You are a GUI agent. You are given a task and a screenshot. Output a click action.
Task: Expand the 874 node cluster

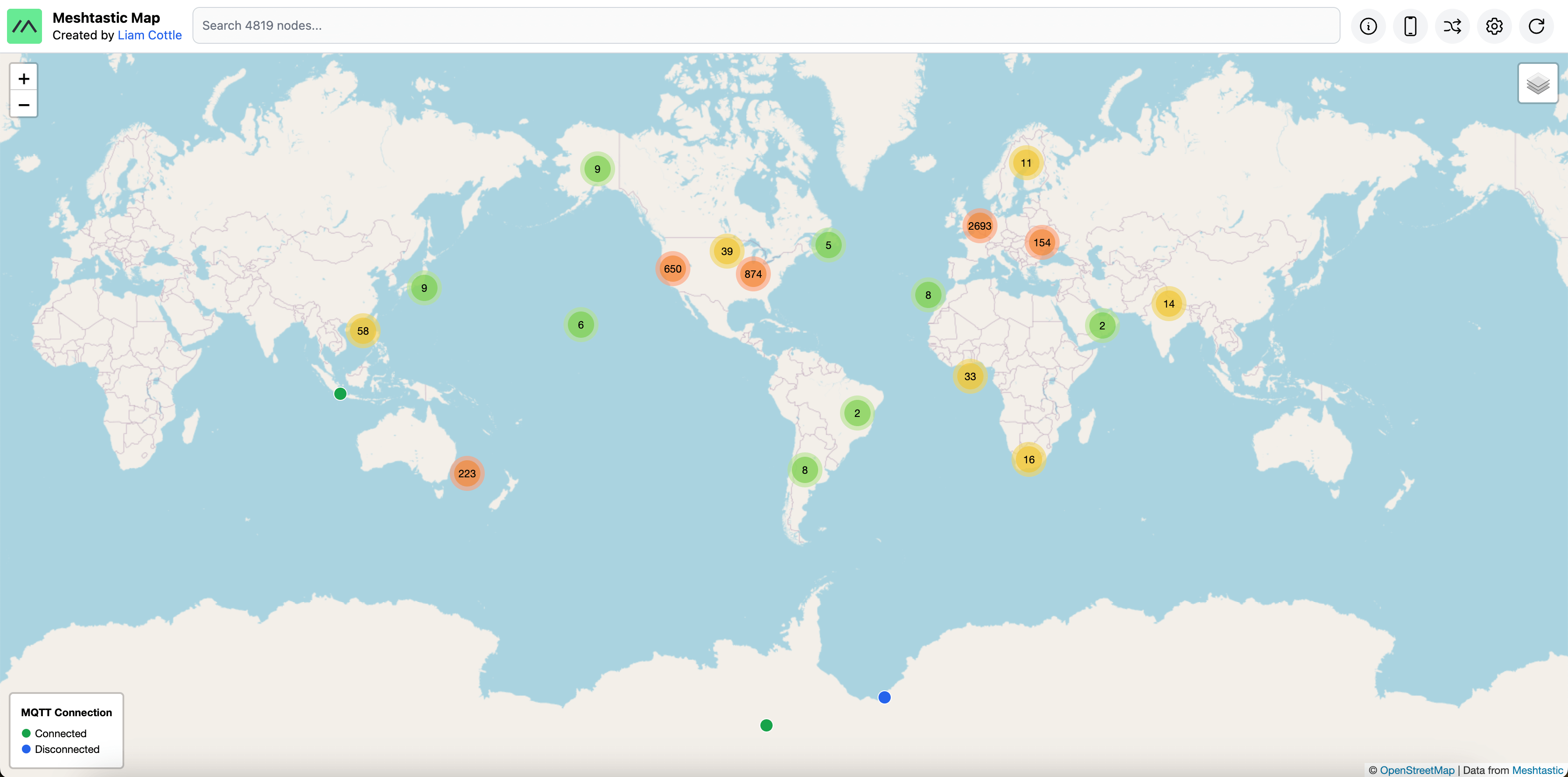click(753, 274)
